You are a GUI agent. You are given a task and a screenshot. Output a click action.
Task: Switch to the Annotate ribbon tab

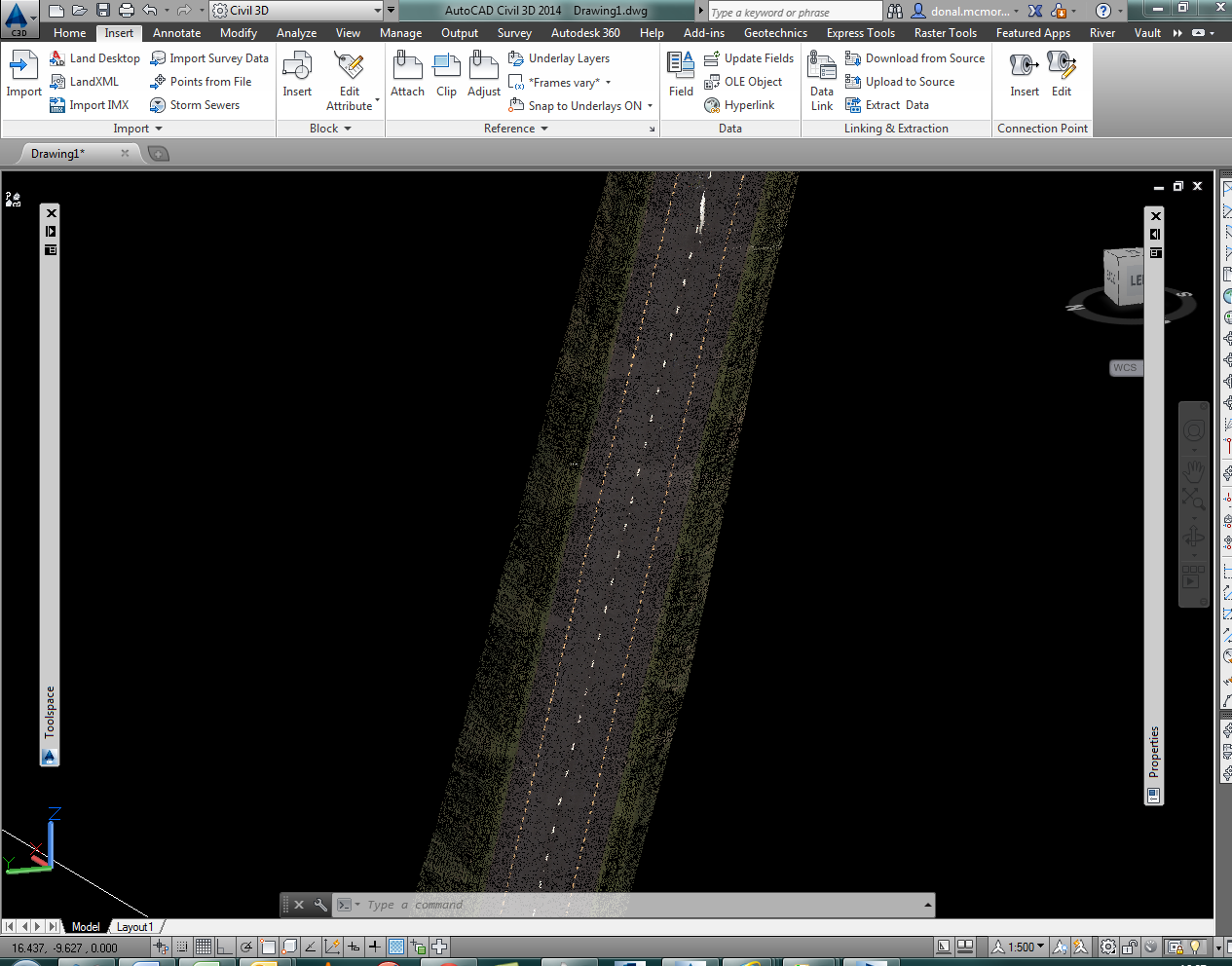[x=176, y=33]
